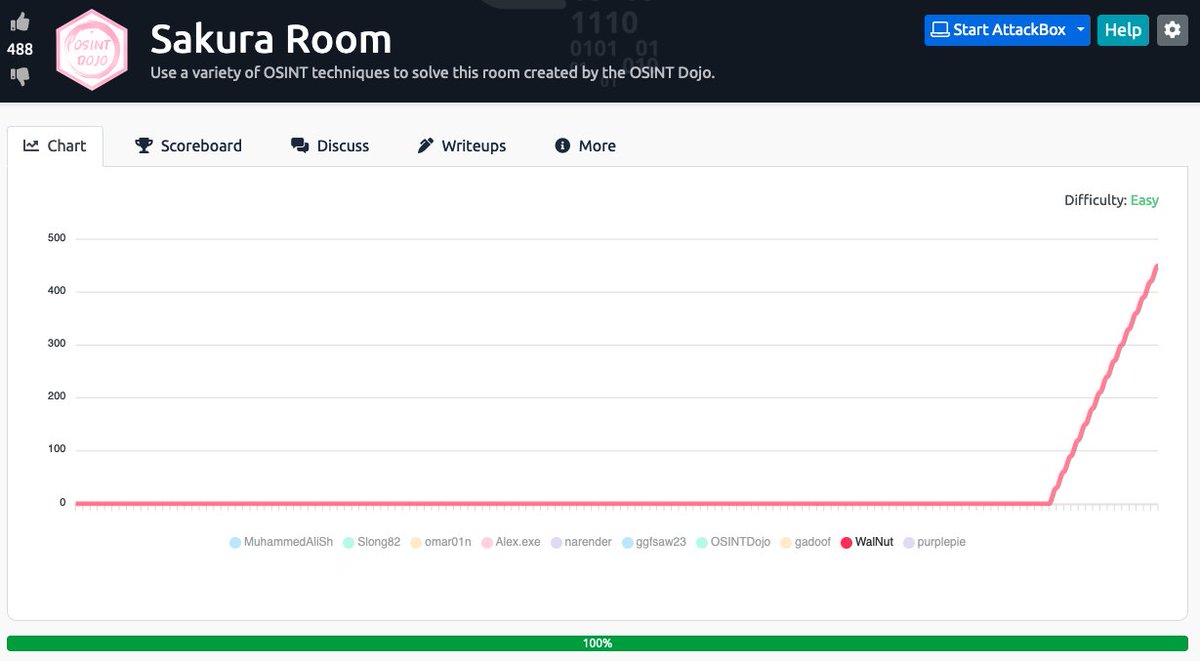Open the Start AttackBox dropdown arrow
Viewport: 1200px width, 661px height.
1078,30
